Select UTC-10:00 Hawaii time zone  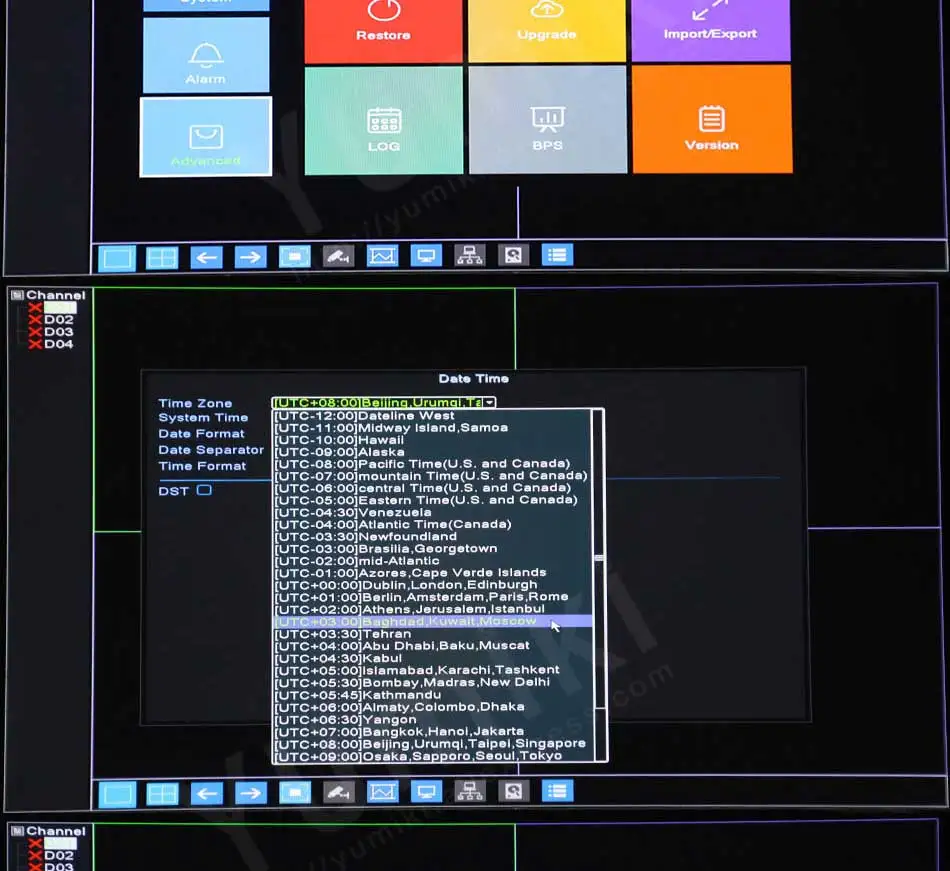pyautogui.click(x=433, y=440)
